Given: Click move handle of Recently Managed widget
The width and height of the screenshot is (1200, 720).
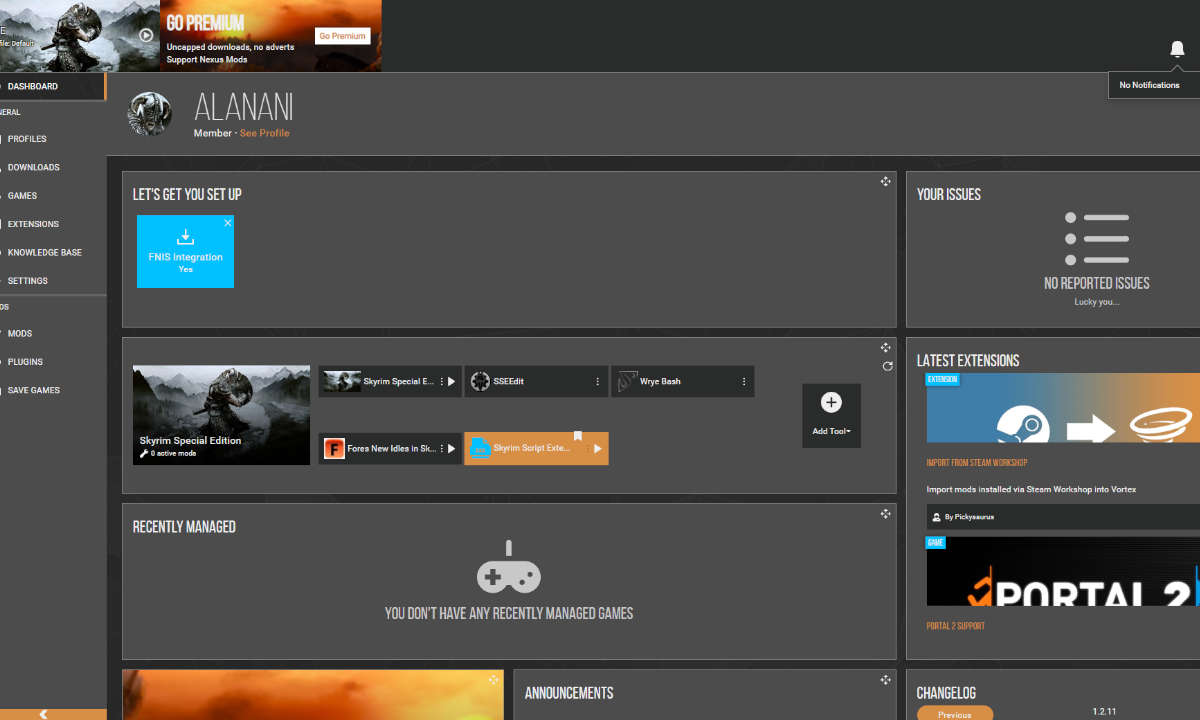Looking at the screenshot, I should coord(885,513).
